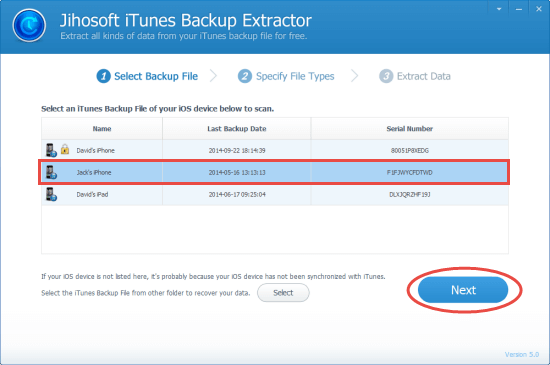Click the step 1 numbered circle icon
This screenshot has height=365, width=550.
103,76
